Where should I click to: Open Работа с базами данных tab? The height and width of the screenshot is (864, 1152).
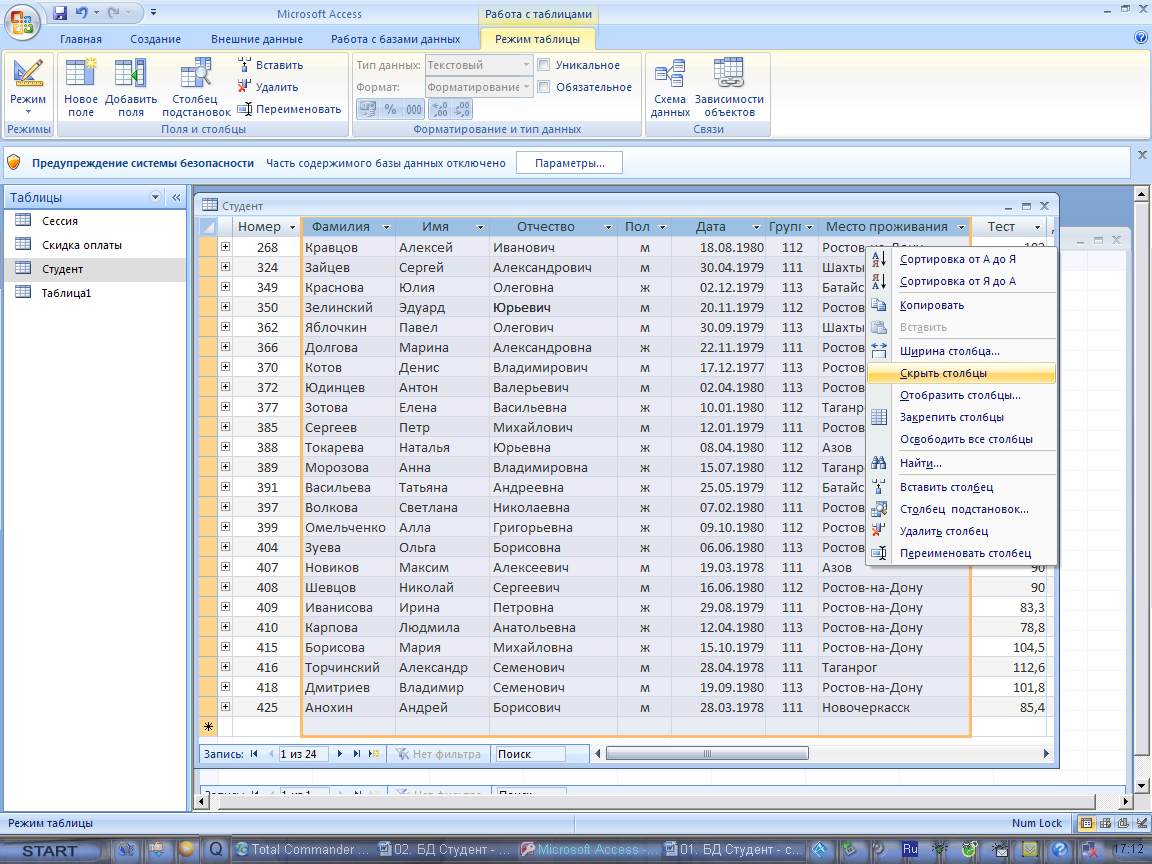click(395, 39)
